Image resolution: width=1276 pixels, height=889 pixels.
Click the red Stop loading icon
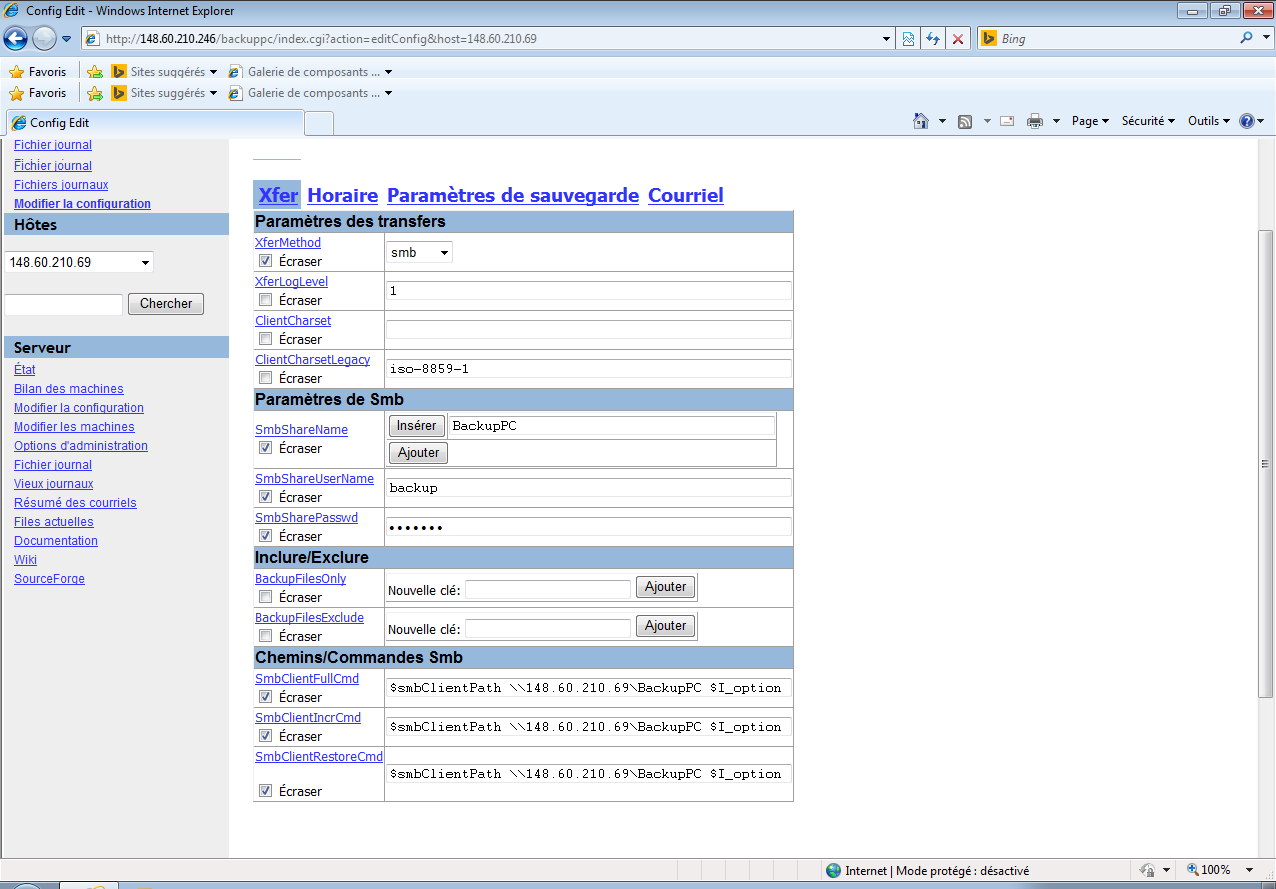pos(958,39)
